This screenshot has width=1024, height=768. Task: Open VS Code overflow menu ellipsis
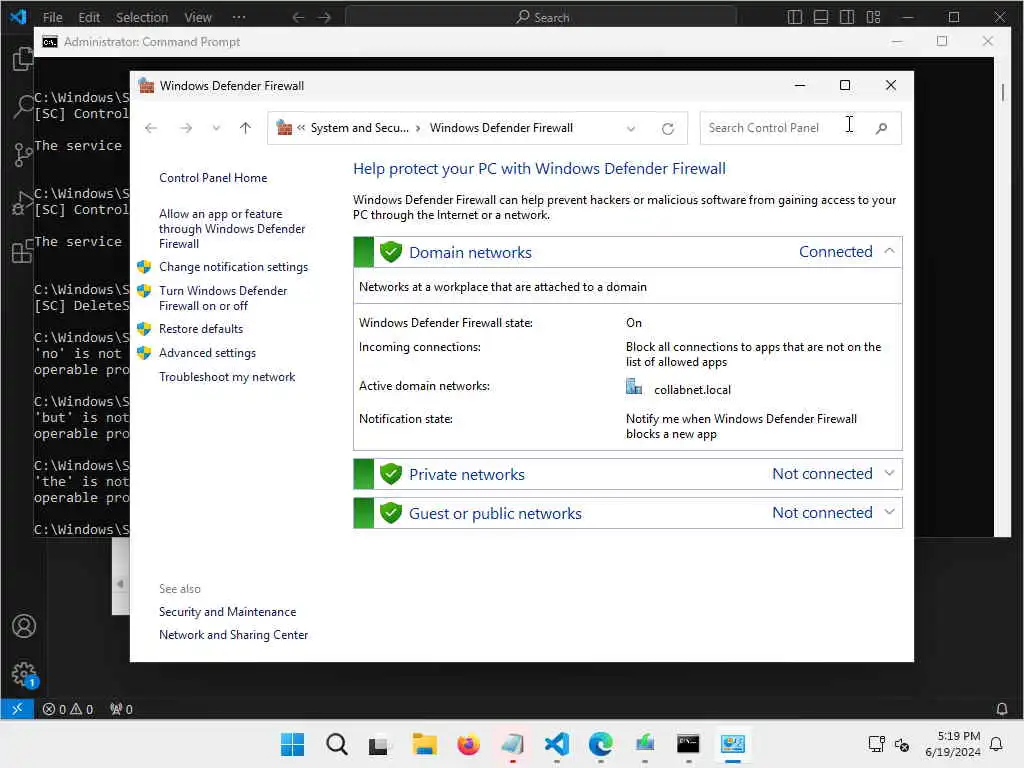[x=239, y=17]
